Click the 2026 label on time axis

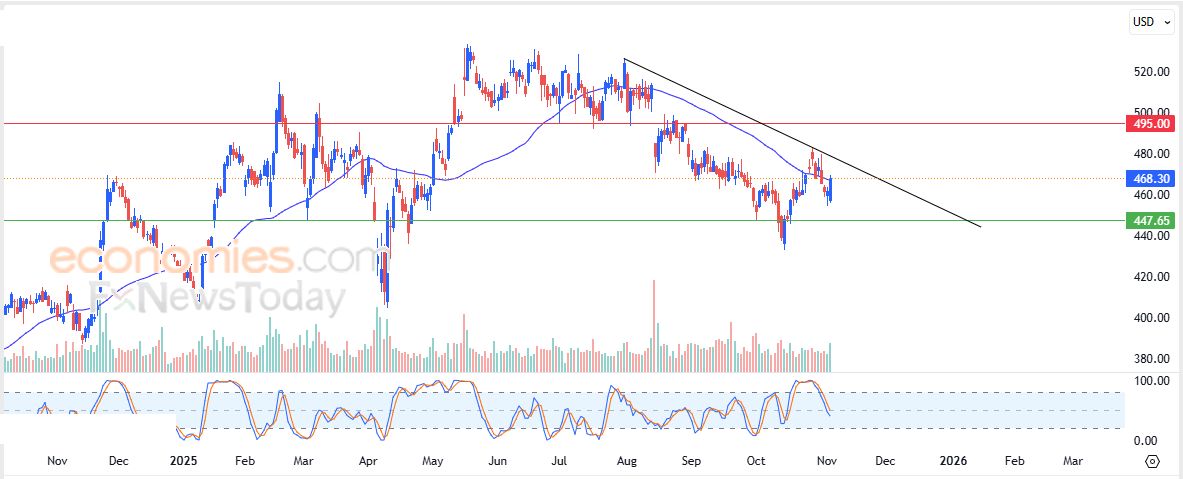point(953,461)
